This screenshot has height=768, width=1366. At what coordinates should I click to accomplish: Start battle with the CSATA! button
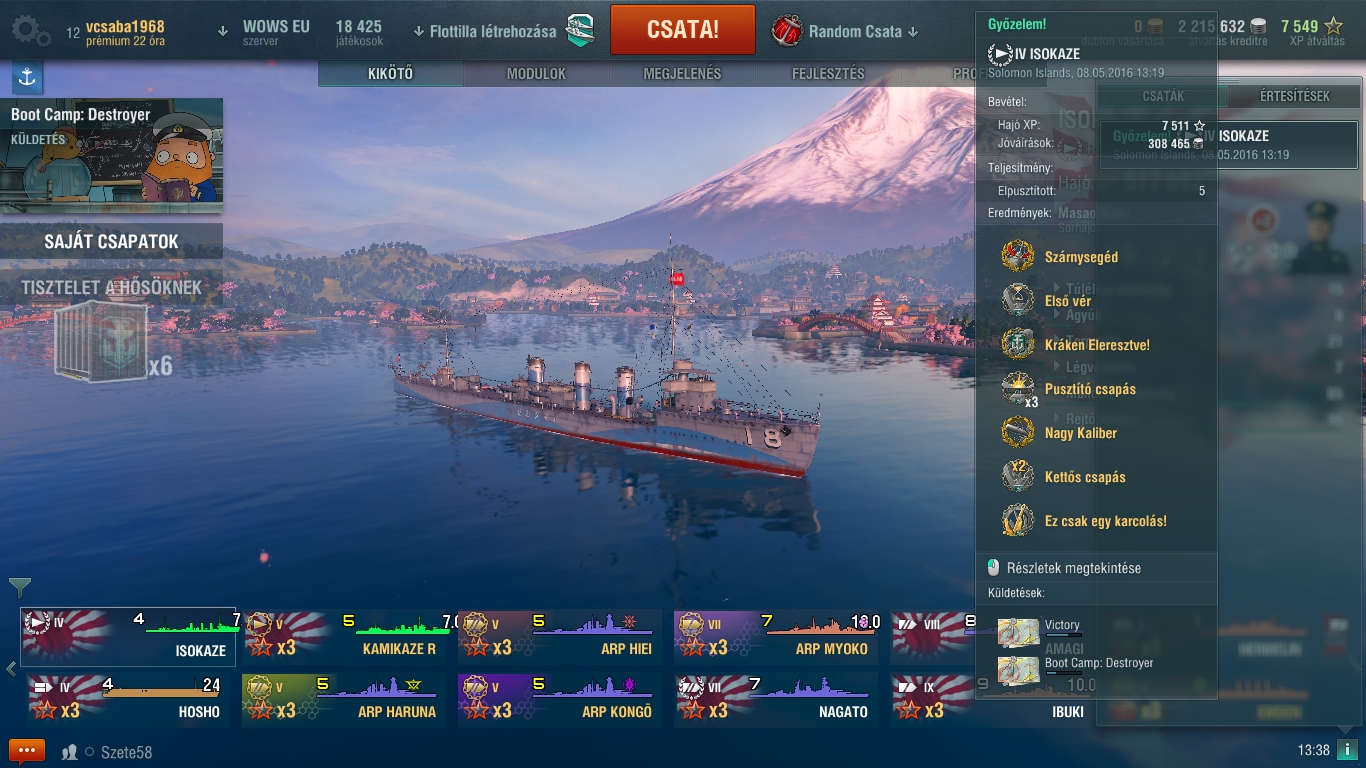[x=683, y=29]
